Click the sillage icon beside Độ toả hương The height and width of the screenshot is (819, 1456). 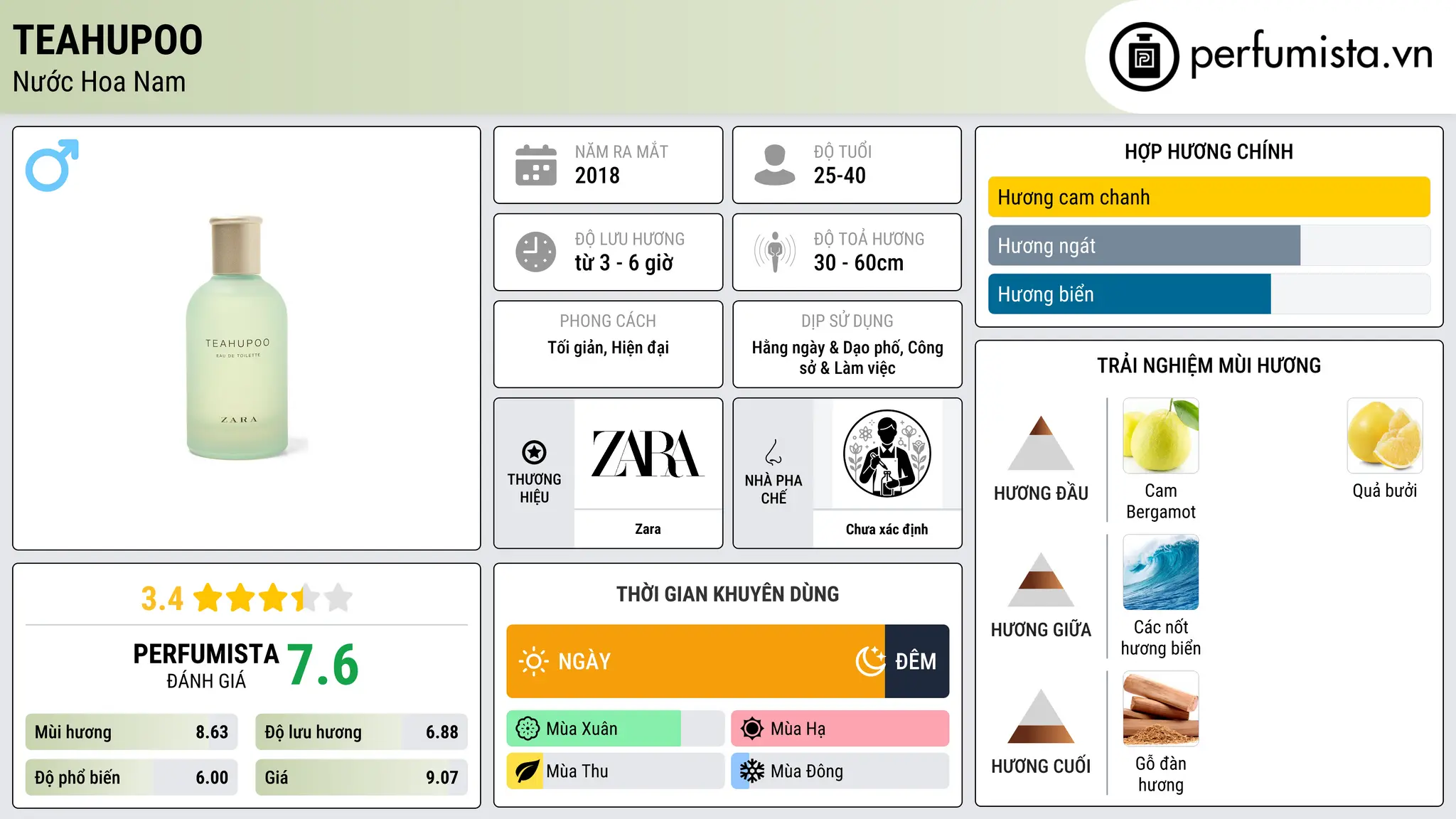[774, 252]
